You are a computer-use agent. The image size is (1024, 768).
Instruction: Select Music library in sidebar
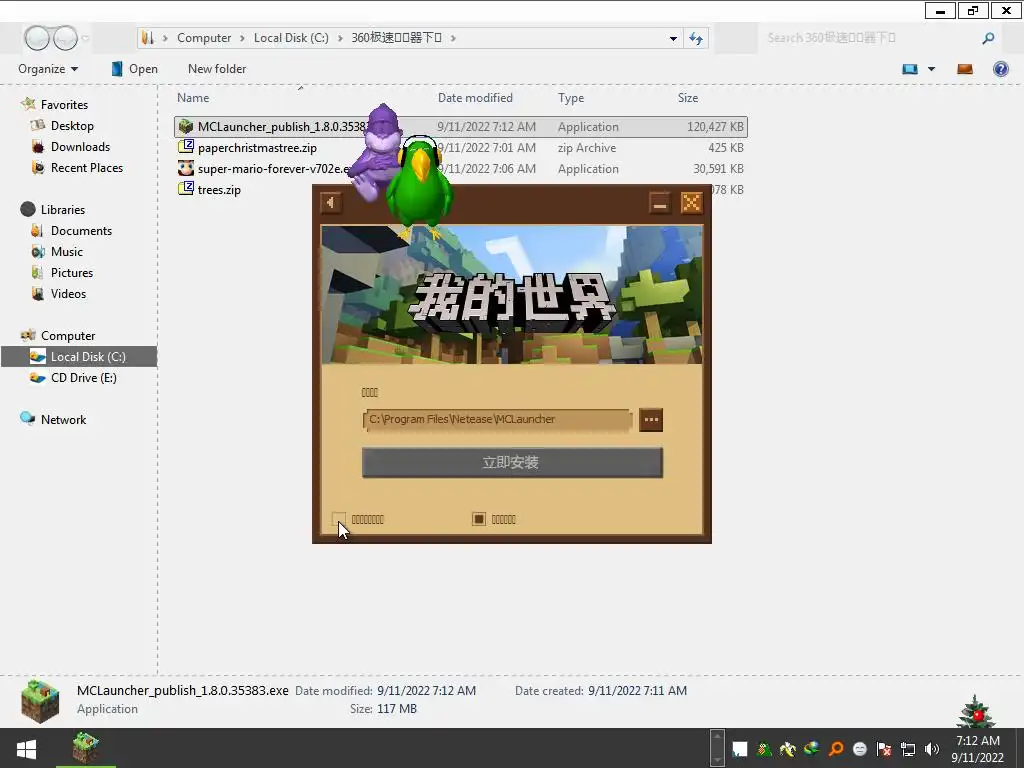pos(67,251)
